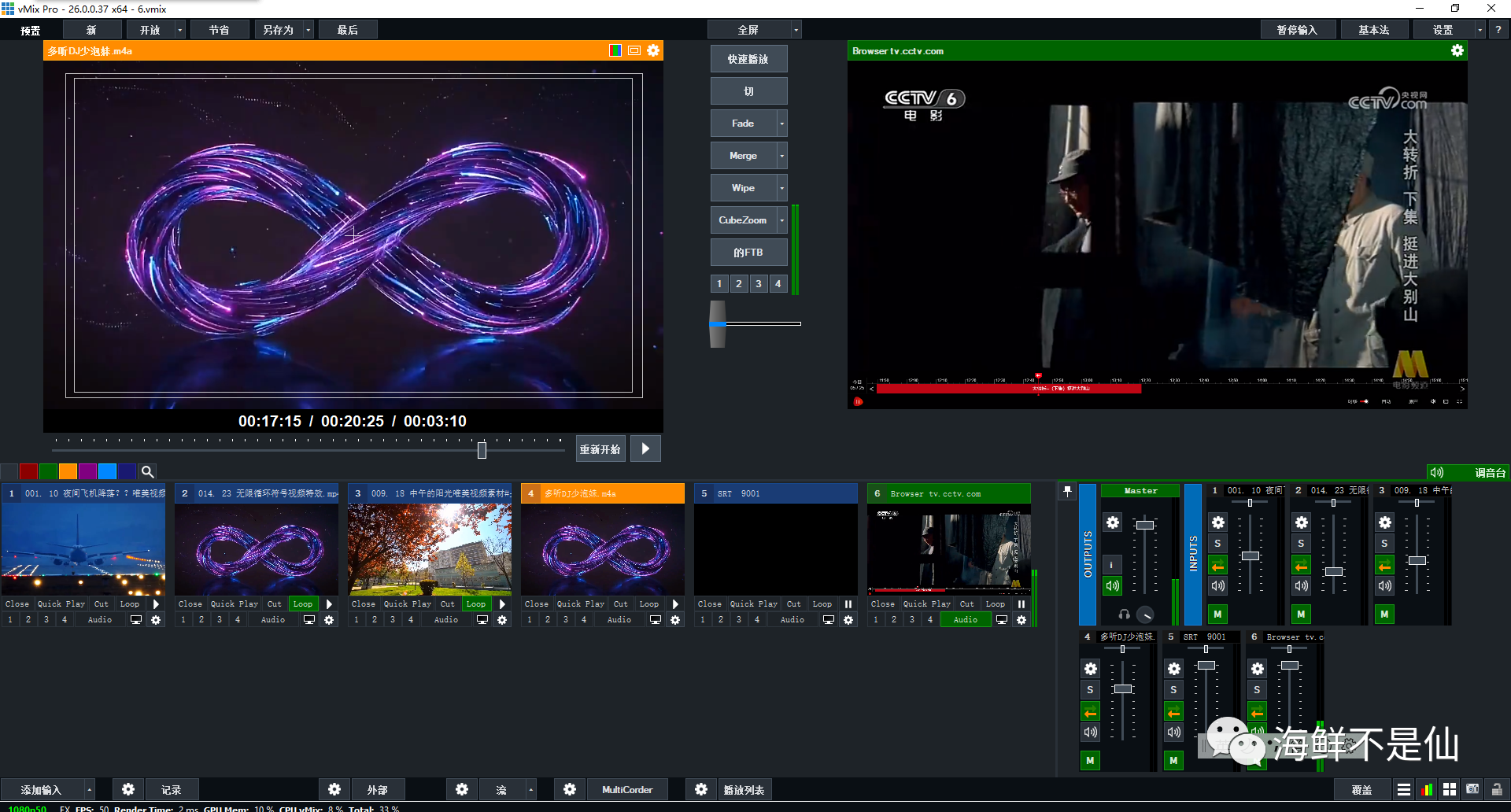Expand the Fade transition dropdown arrow
This screenshot has height=812, width=1511.
(781, 124)
